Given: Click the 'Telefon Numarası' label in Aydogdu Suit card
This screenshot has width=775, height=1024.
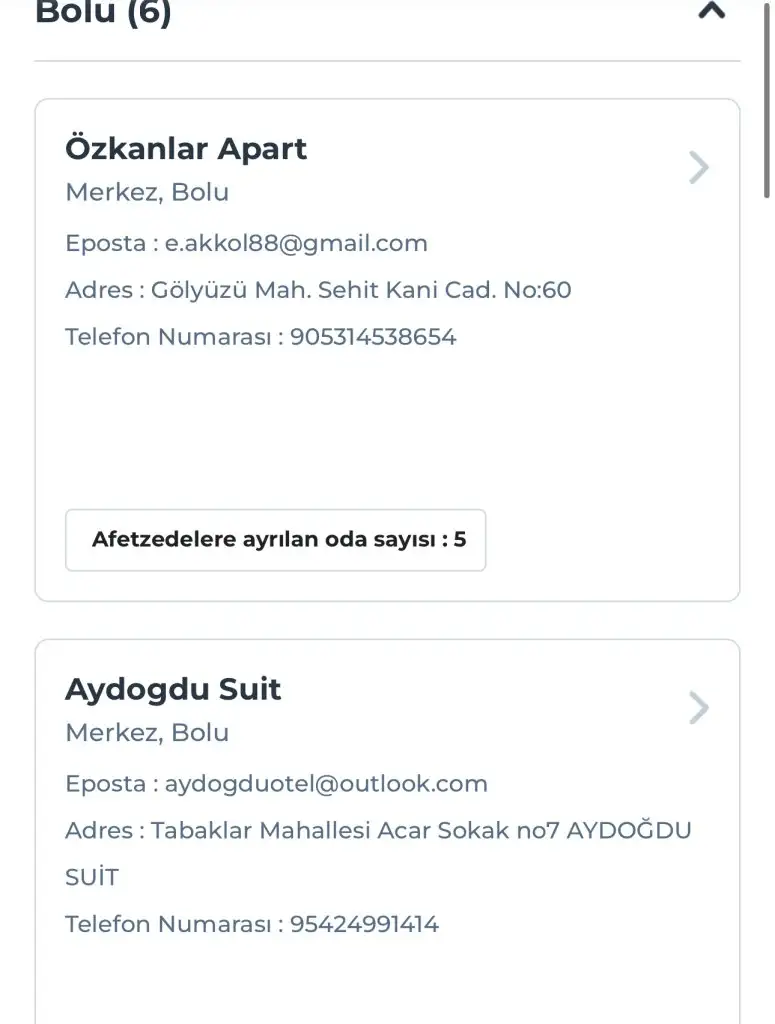Looking at the screenshot, I should [x=168, y=924].
